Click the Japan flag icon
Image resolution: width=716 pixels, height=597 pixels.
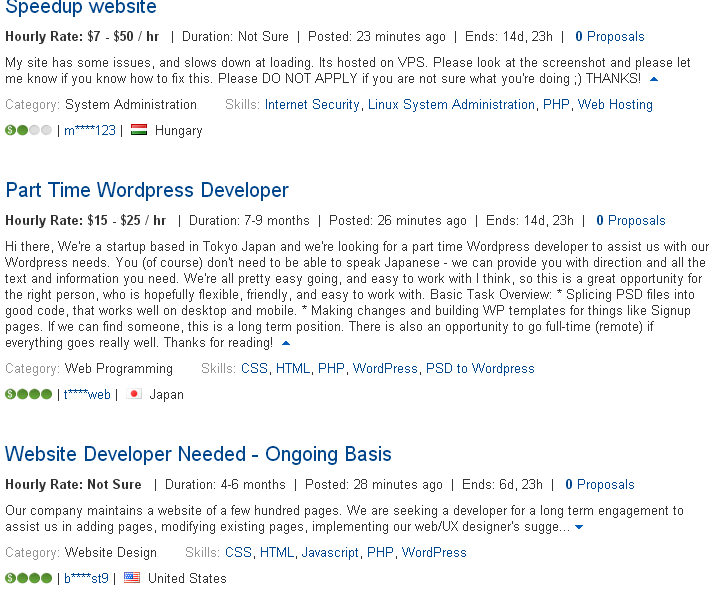tap(134, 394)
